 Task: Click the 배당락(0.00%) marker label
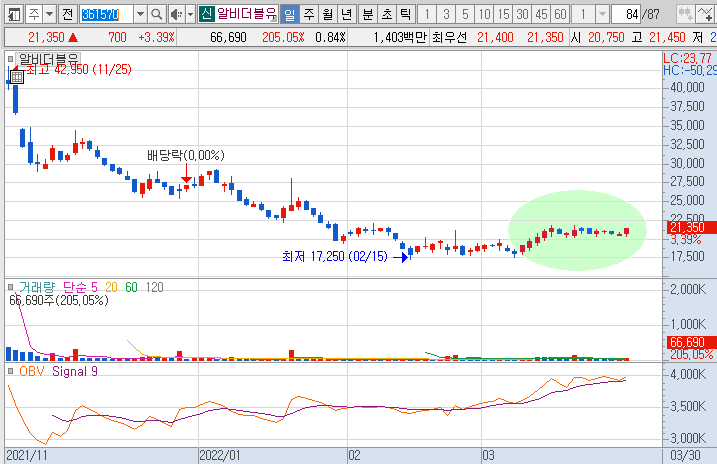pos(186,155)
